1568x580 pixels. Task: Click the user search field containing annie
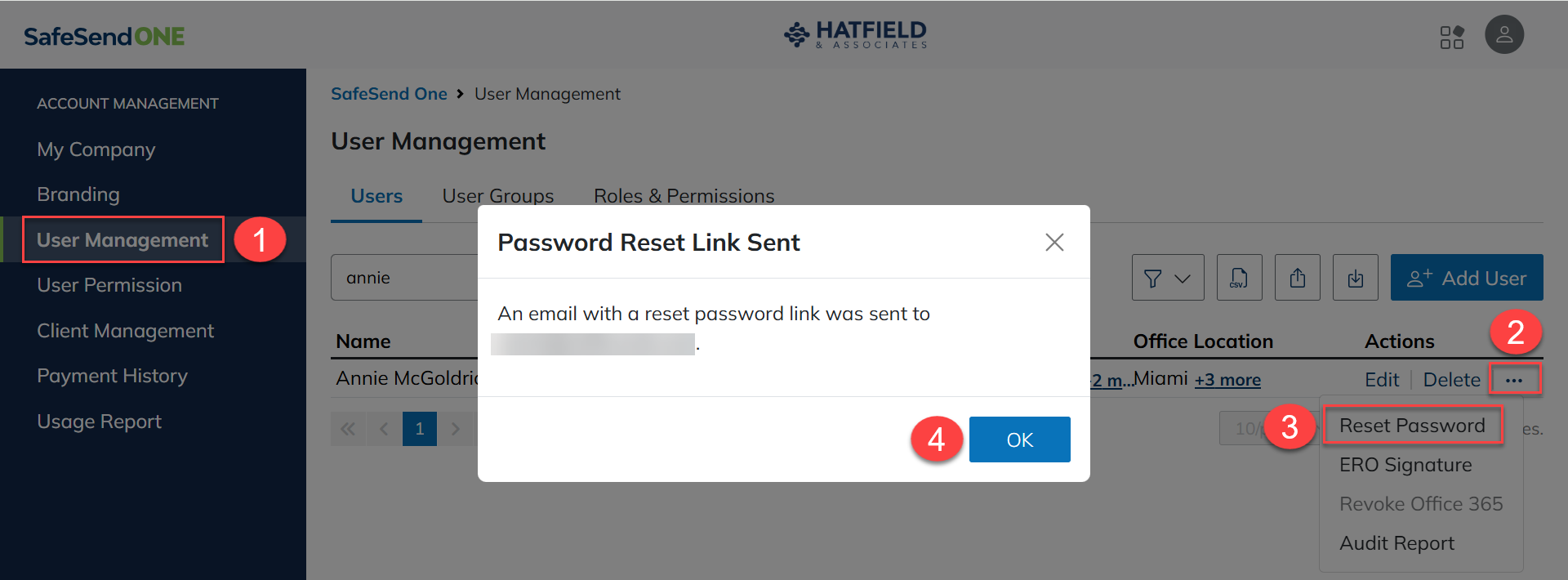[x=404, y=278]
